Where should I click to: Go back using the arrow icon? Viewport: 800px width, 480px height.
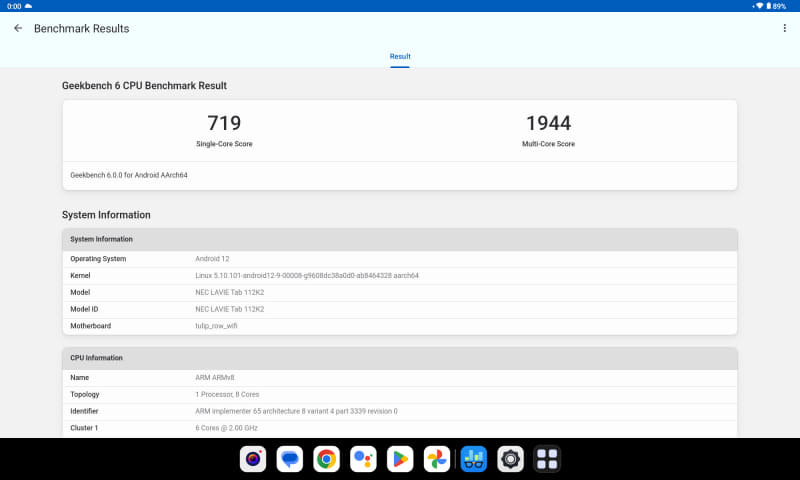click(x=18, y=28)
